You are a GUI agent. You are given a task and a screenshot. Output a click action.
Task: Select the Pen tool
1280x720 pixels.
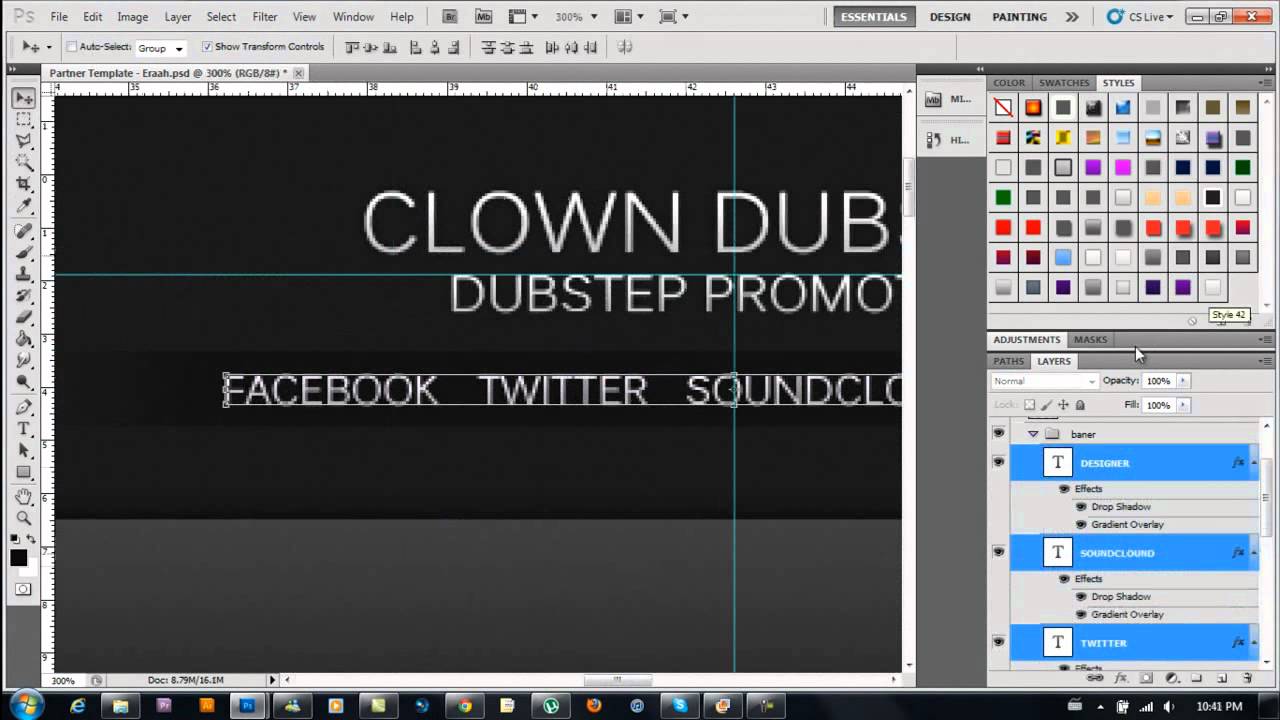[x=24, y=407]
